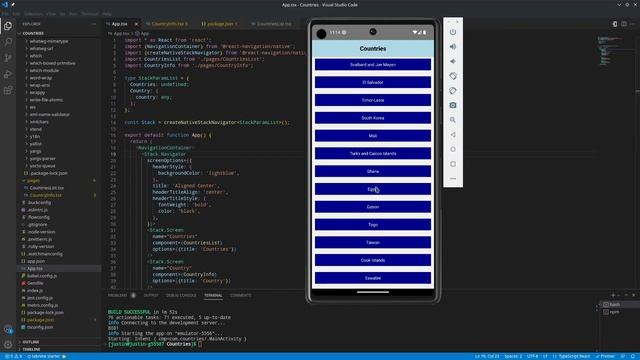640x360 pixels.
Task: Click the emulator zoom magnifier icon
Action: [453, 120]
